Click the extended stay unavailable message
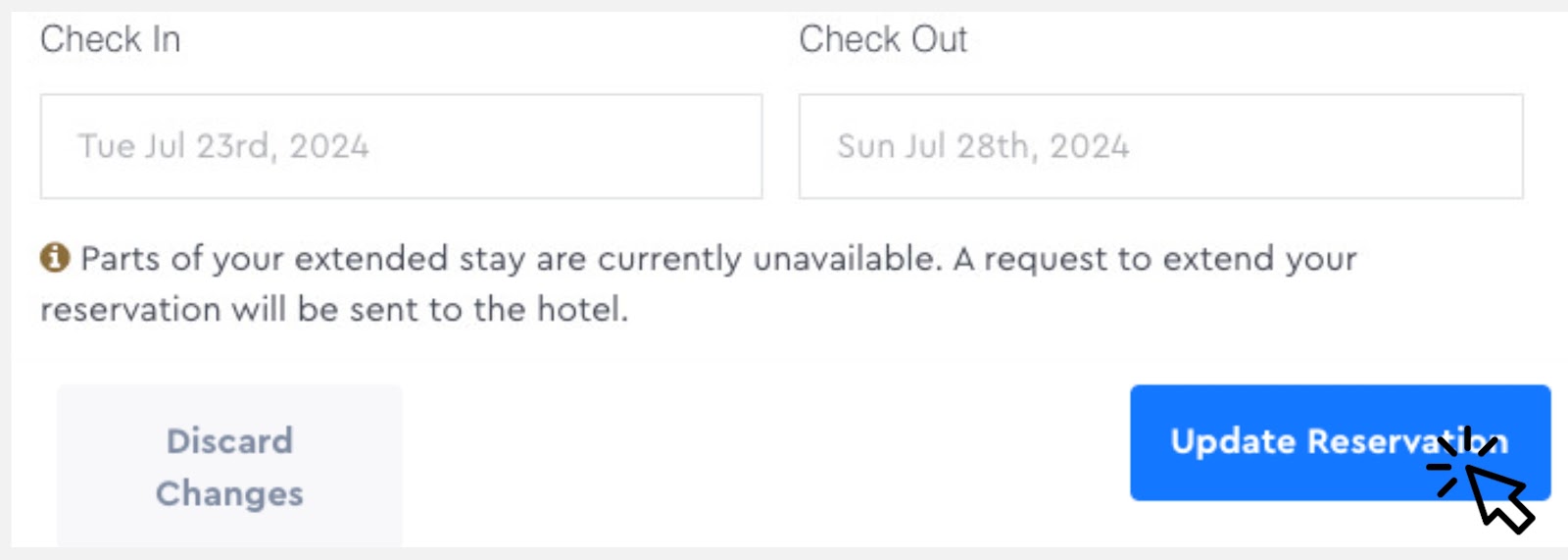 coord(510,259)
